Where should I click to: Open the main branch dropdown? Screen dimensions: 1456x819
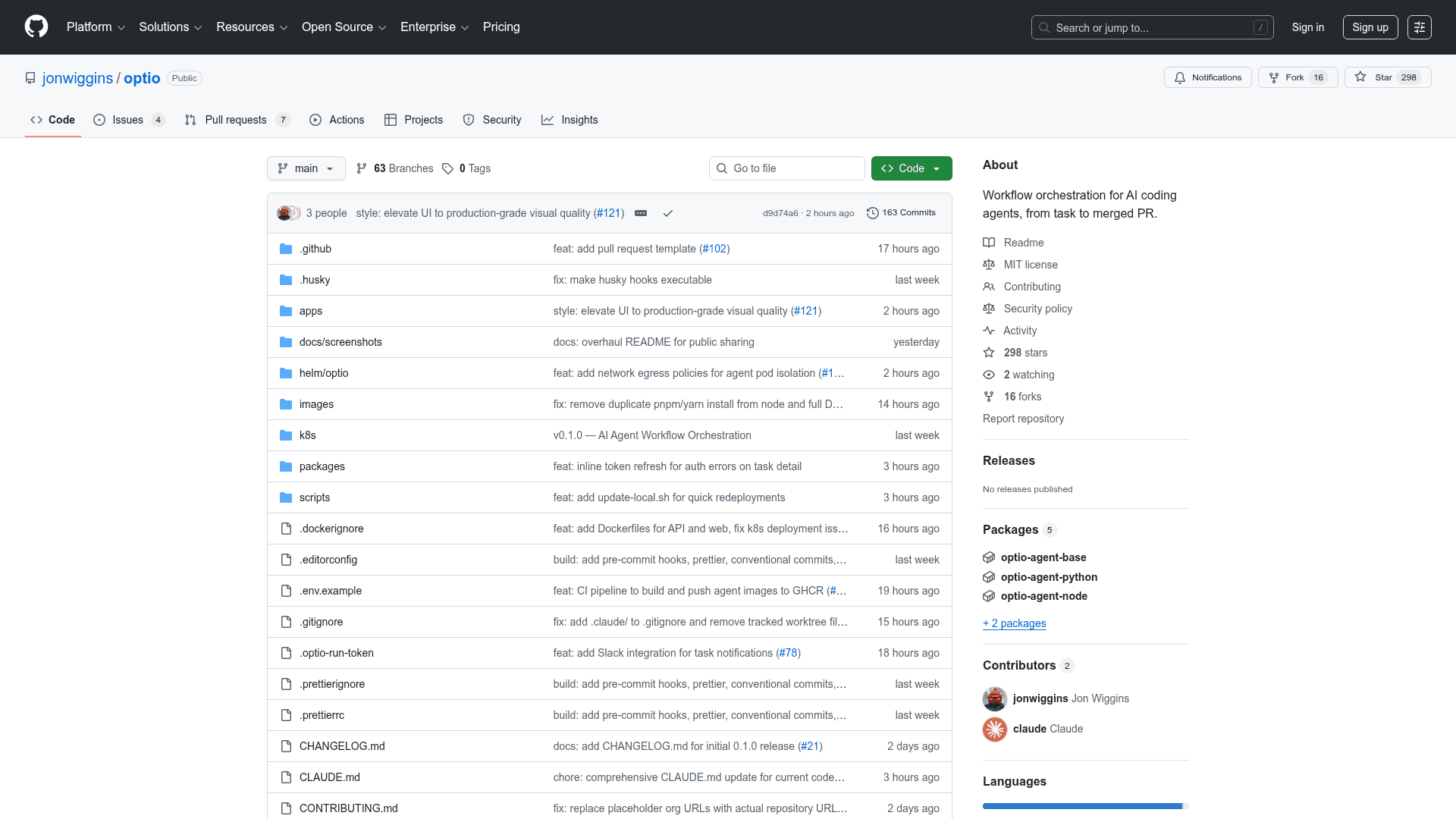(306, 168)
